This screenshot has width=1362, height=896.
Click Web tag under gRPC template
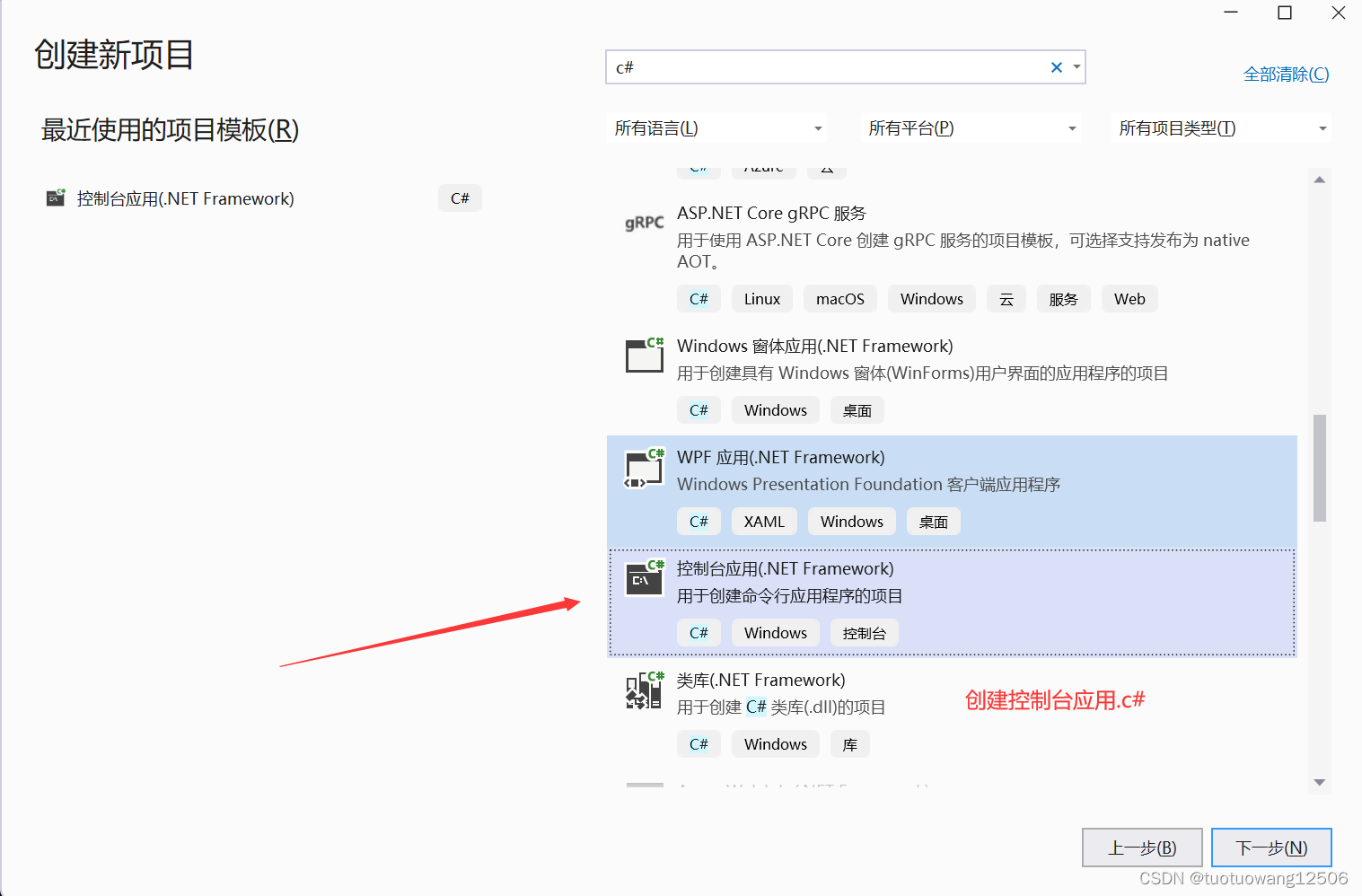[1129, 299]
